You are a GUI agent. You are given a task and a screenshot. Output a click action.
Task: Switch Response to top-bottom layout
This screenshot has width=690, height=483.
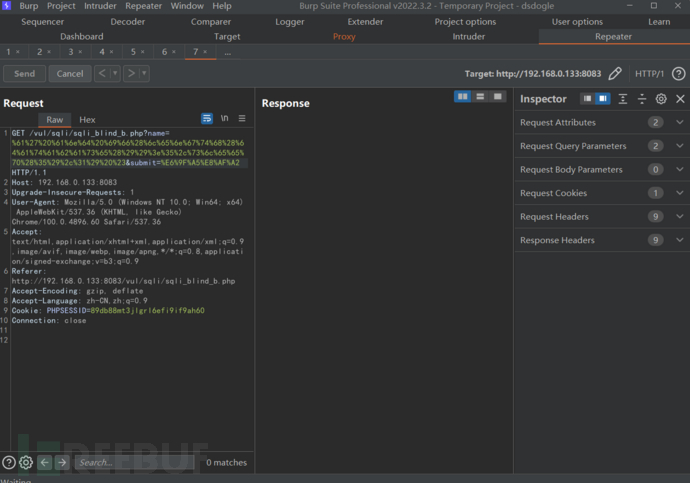coord(480,96)
